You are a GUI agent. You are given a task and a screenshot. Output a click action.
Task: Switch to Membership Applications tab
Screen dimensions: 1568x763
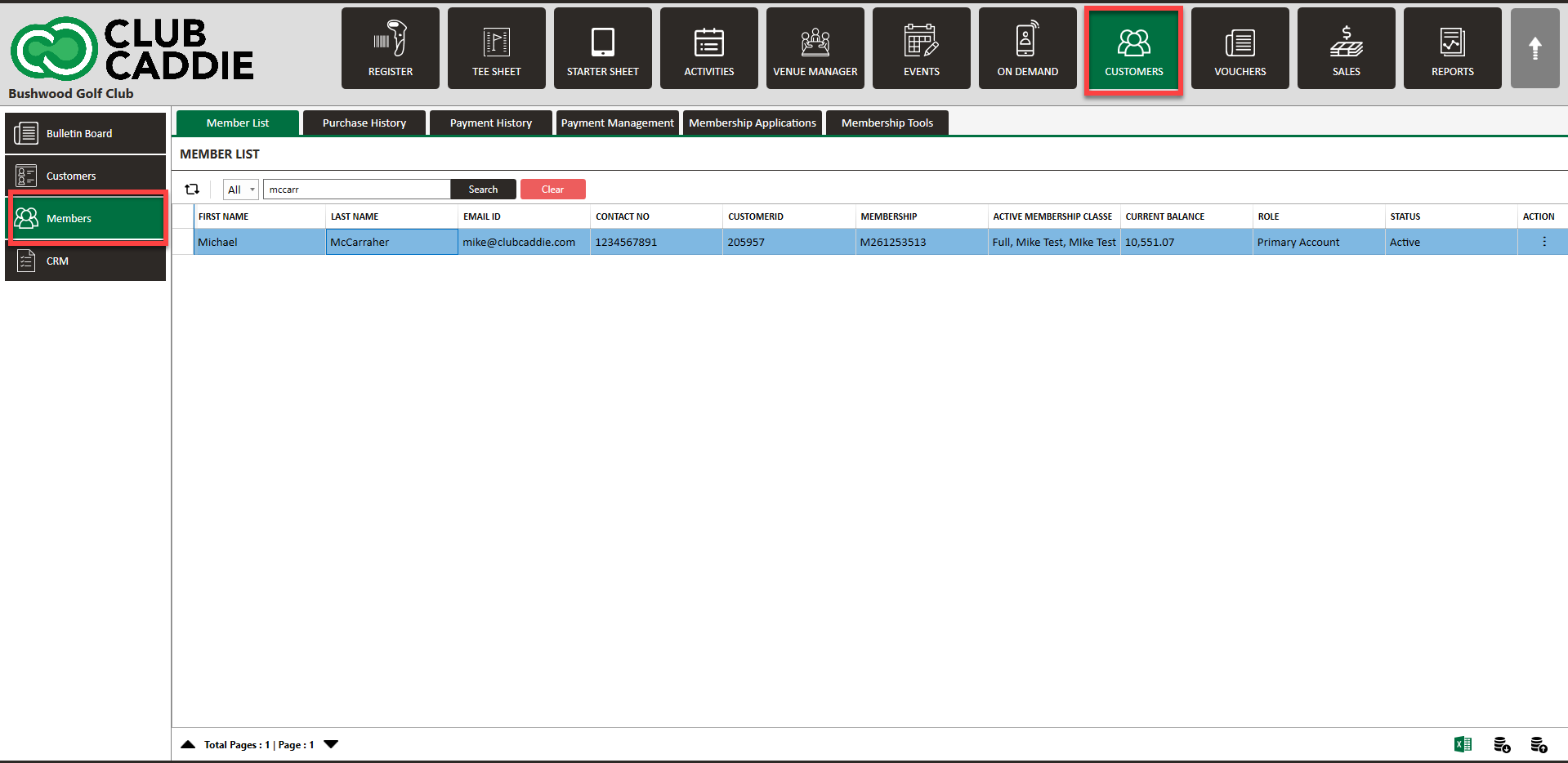click(x=753, y=123)
